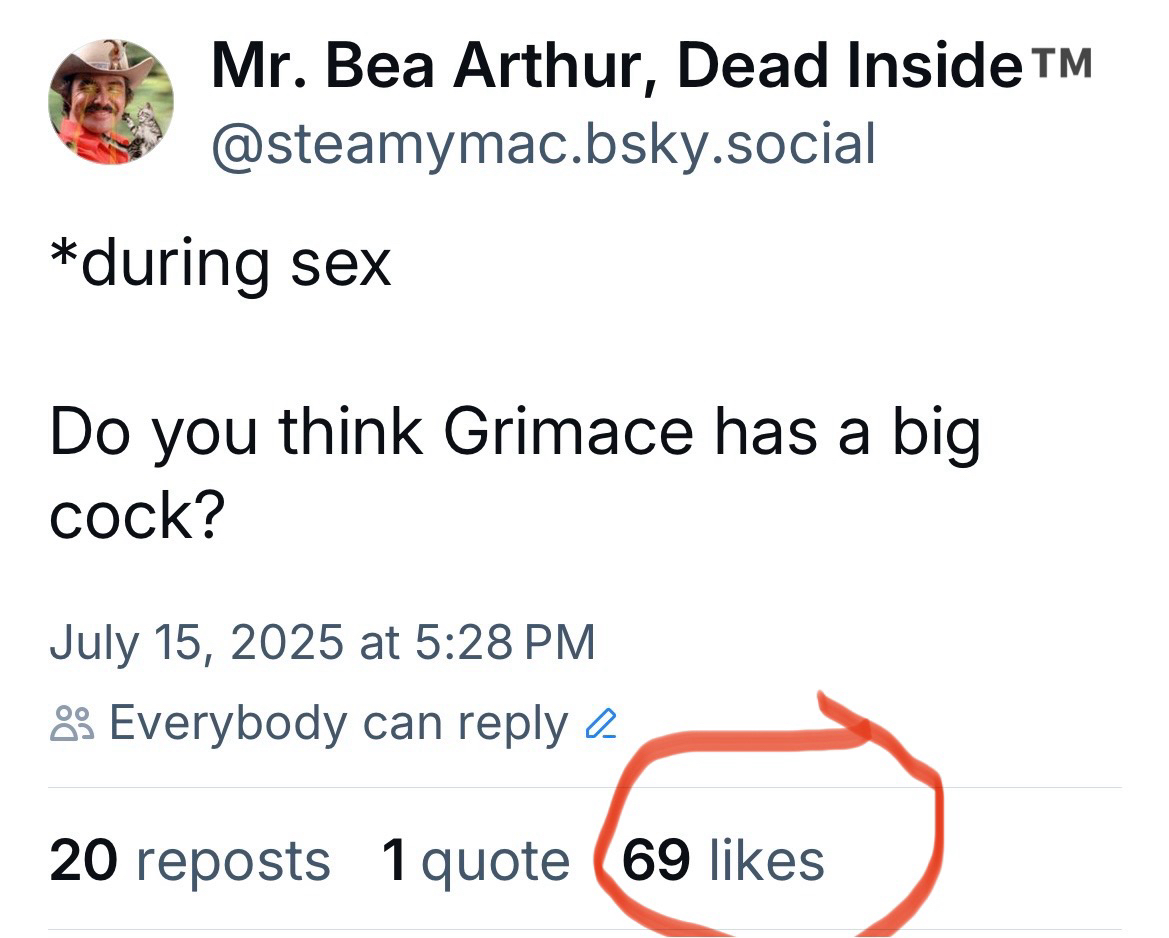Select the Everybody can reply label
Viewport: 1169px width, 938px height.
click(x=338, y=723)
